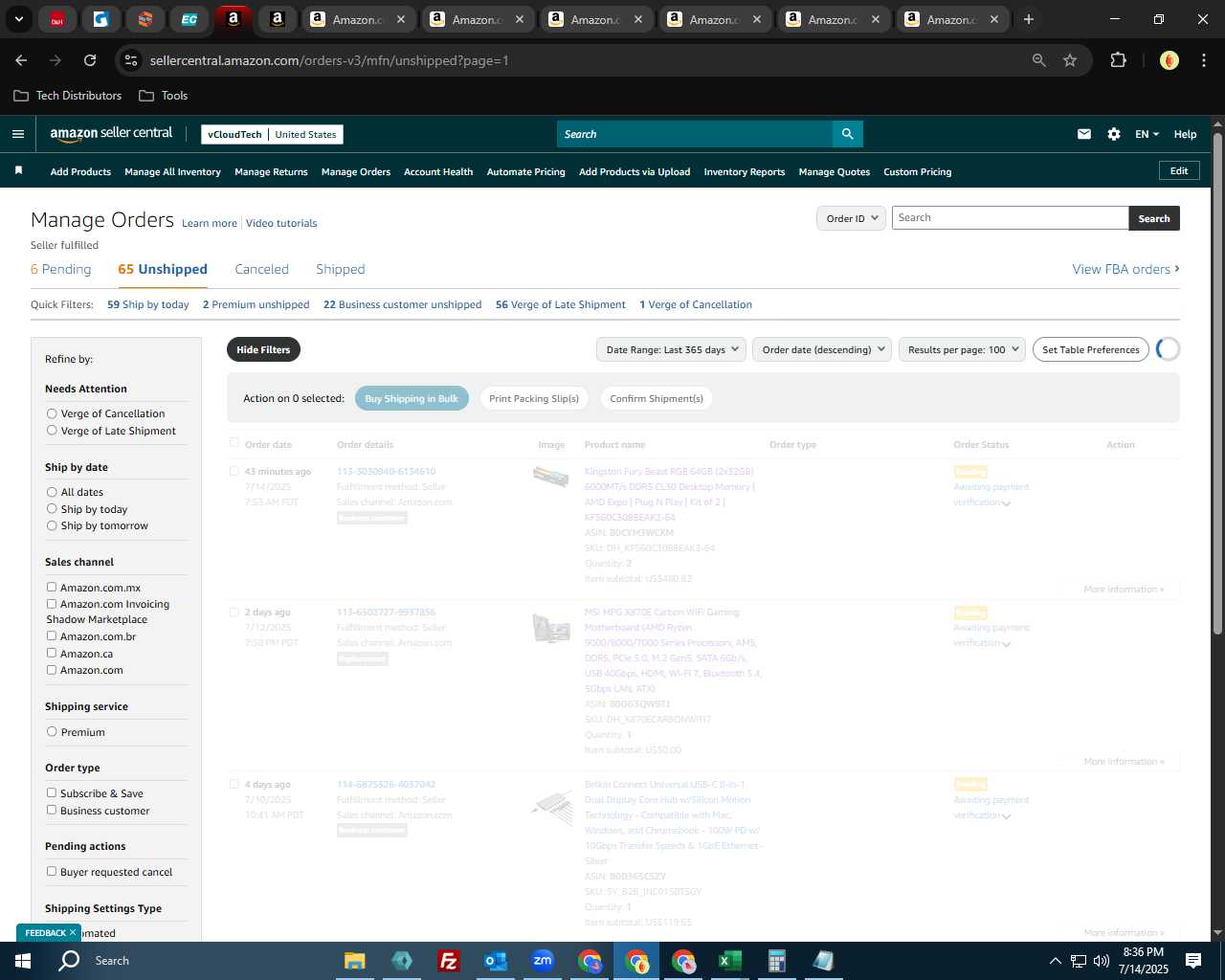1225x980 pixels.
Task: Open FileZilla from the taskbar
Action: 448,961
